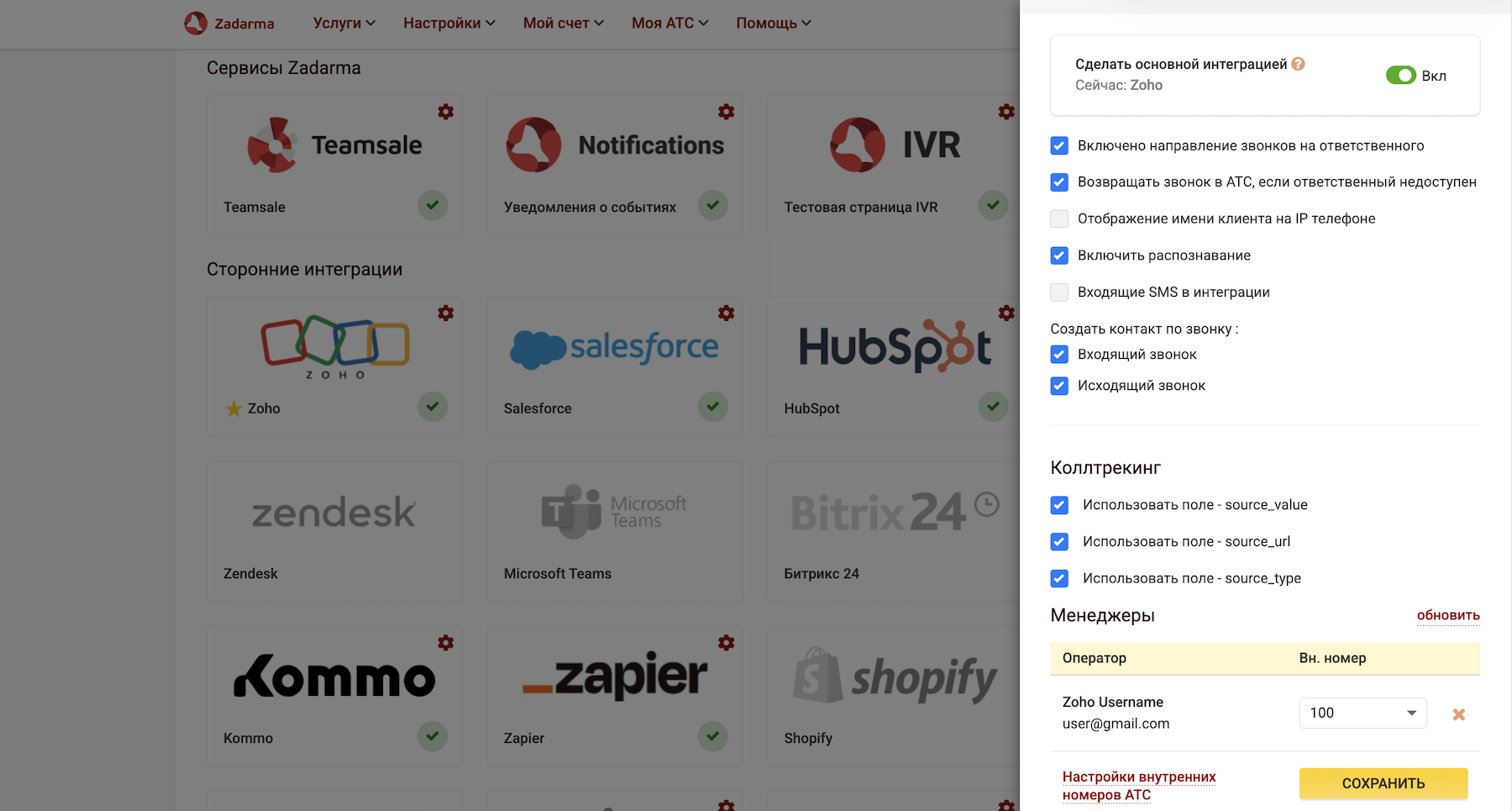Open the Zapier integration card
Image resolution: width=1512 pixels, height=811 pixels.
pyautogui.click(x=615, y=696)
